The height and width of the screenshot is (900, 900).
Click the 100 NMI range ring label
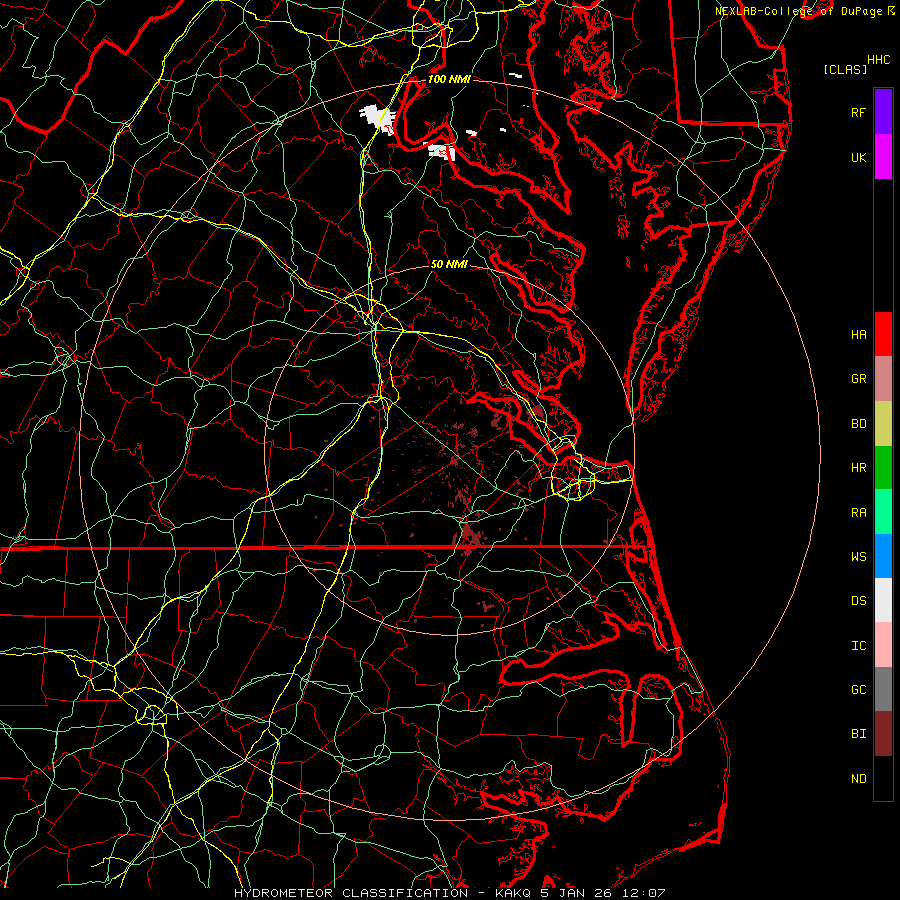click(449, 79)
